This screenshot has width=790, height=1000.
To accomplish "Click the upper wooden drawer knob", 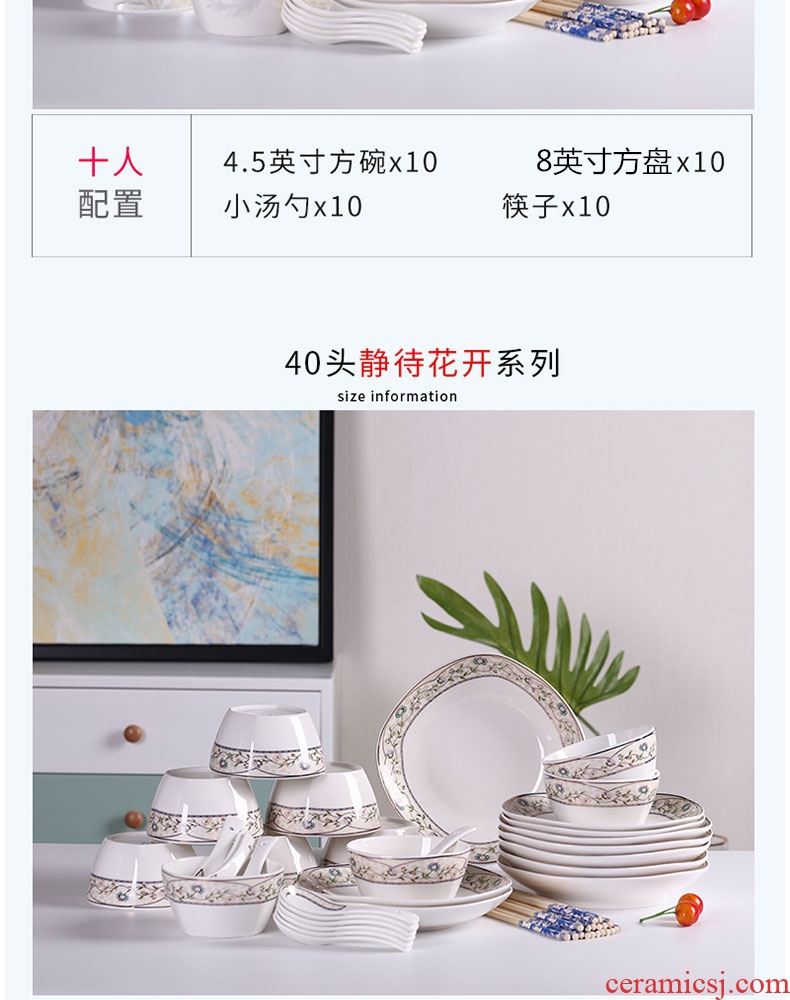I will pos(133,733).
